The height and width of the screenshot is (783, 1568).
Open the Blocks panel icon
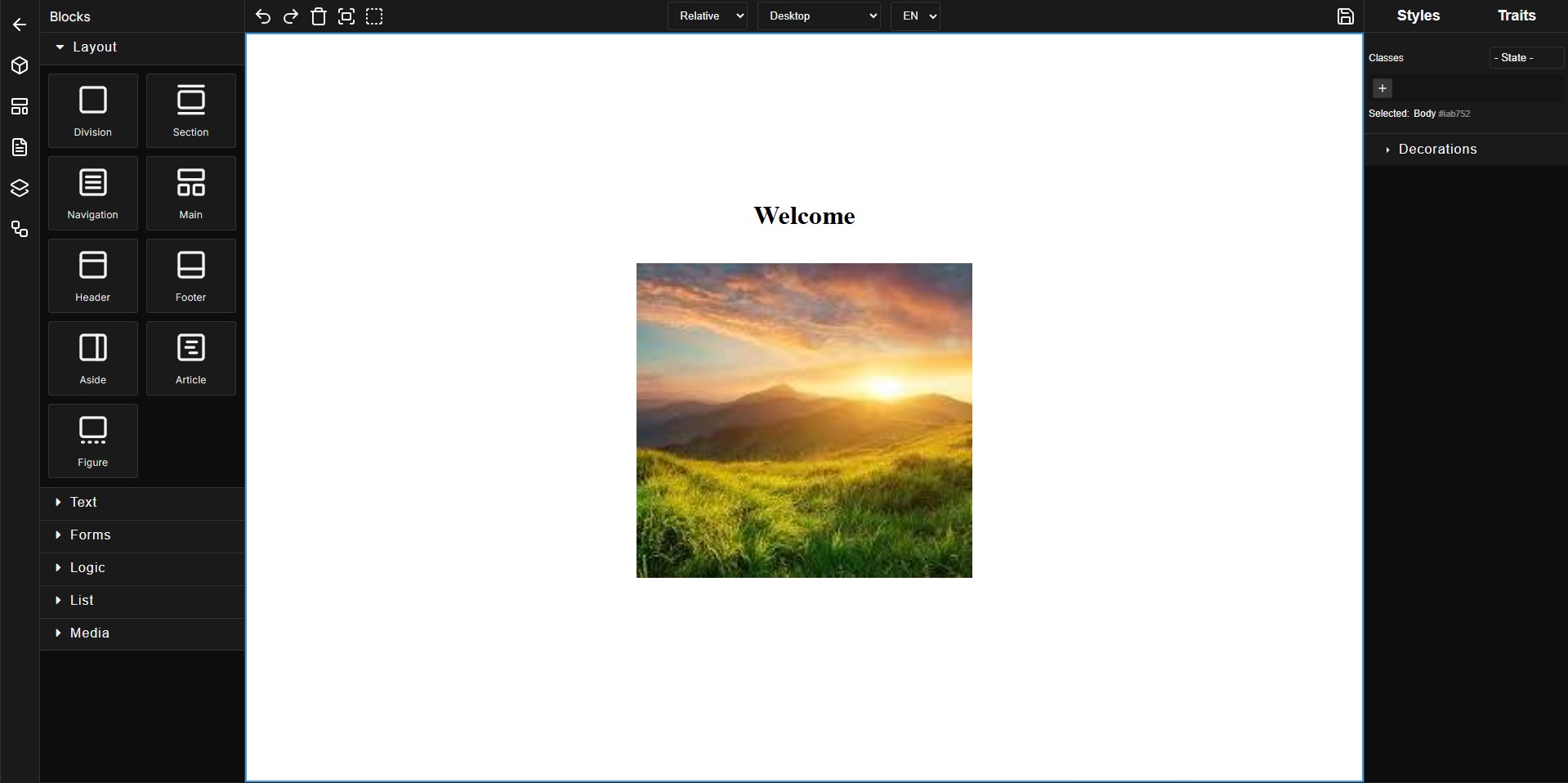pos(20,65)
